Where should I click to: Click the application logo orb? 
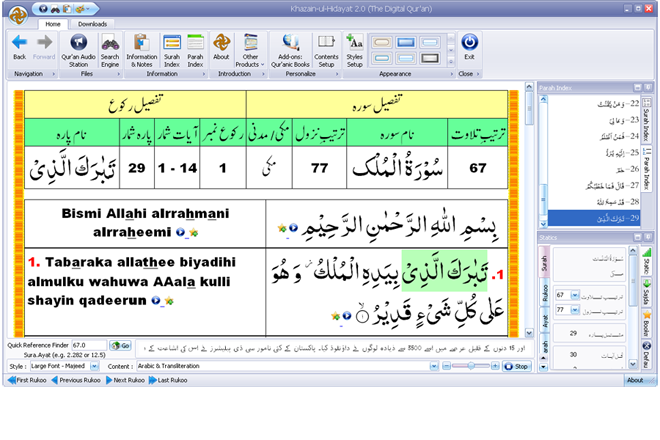point(18,16)
